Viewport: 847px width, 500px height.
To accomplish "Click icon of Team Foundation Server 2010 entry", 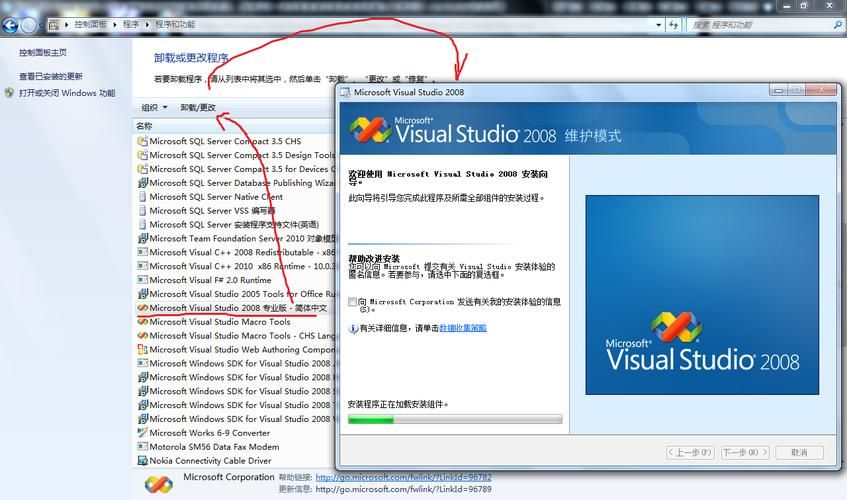I will click(143, 238).
